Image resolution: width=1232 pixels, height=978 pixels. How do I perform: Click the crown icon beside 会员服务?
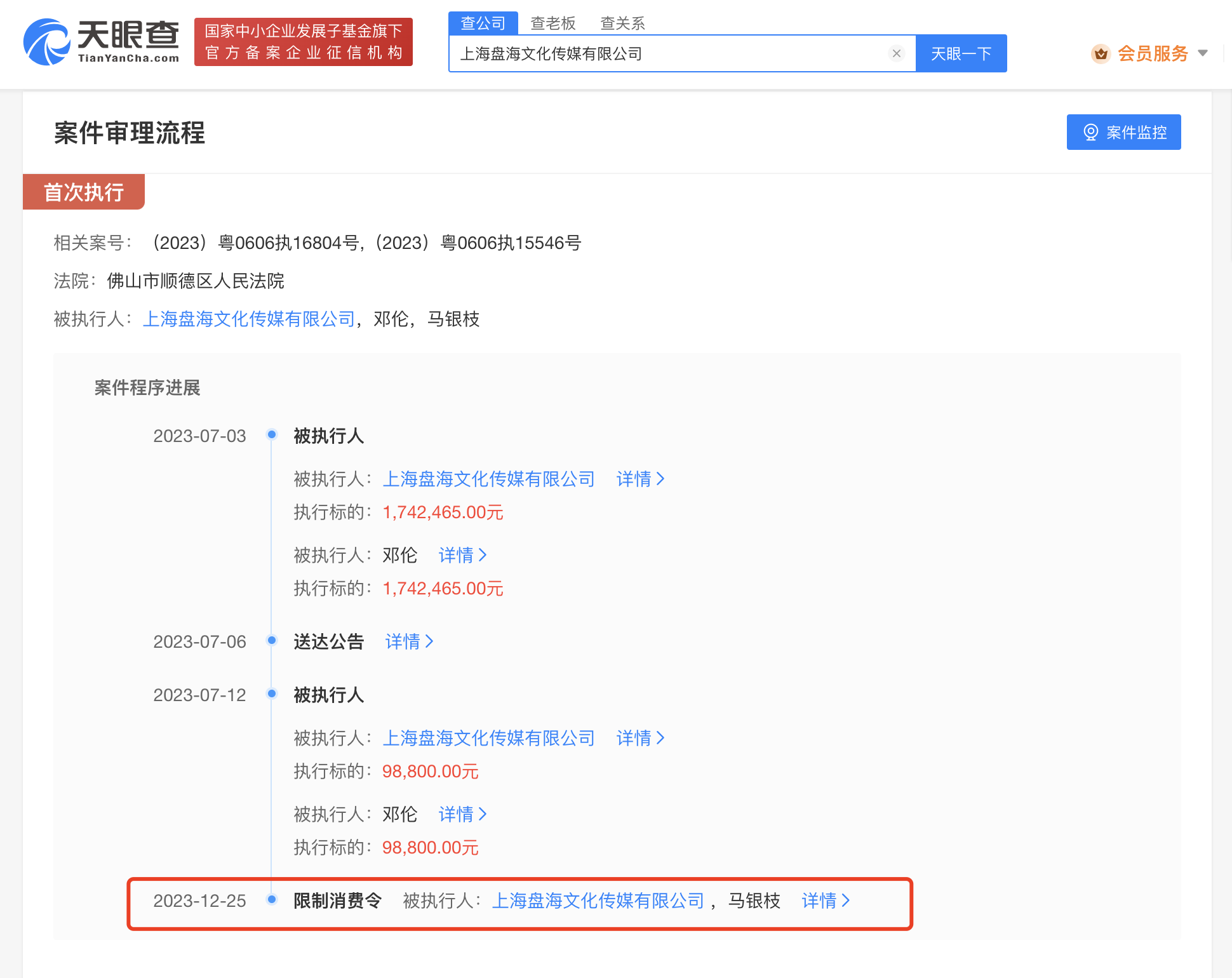(x=1101, y=53)
